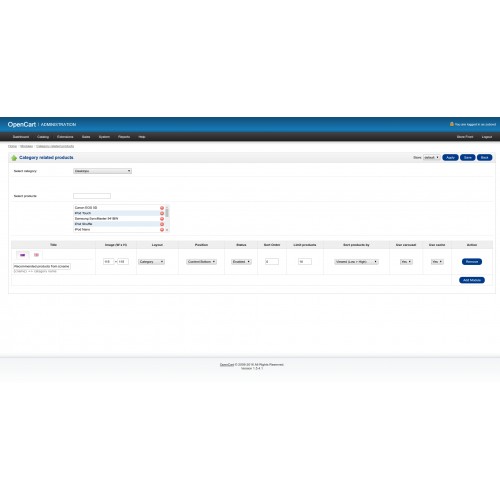Remove iPod Nano via red minus icon
Viewport: 500px width, 500px height.
[162, 230]
